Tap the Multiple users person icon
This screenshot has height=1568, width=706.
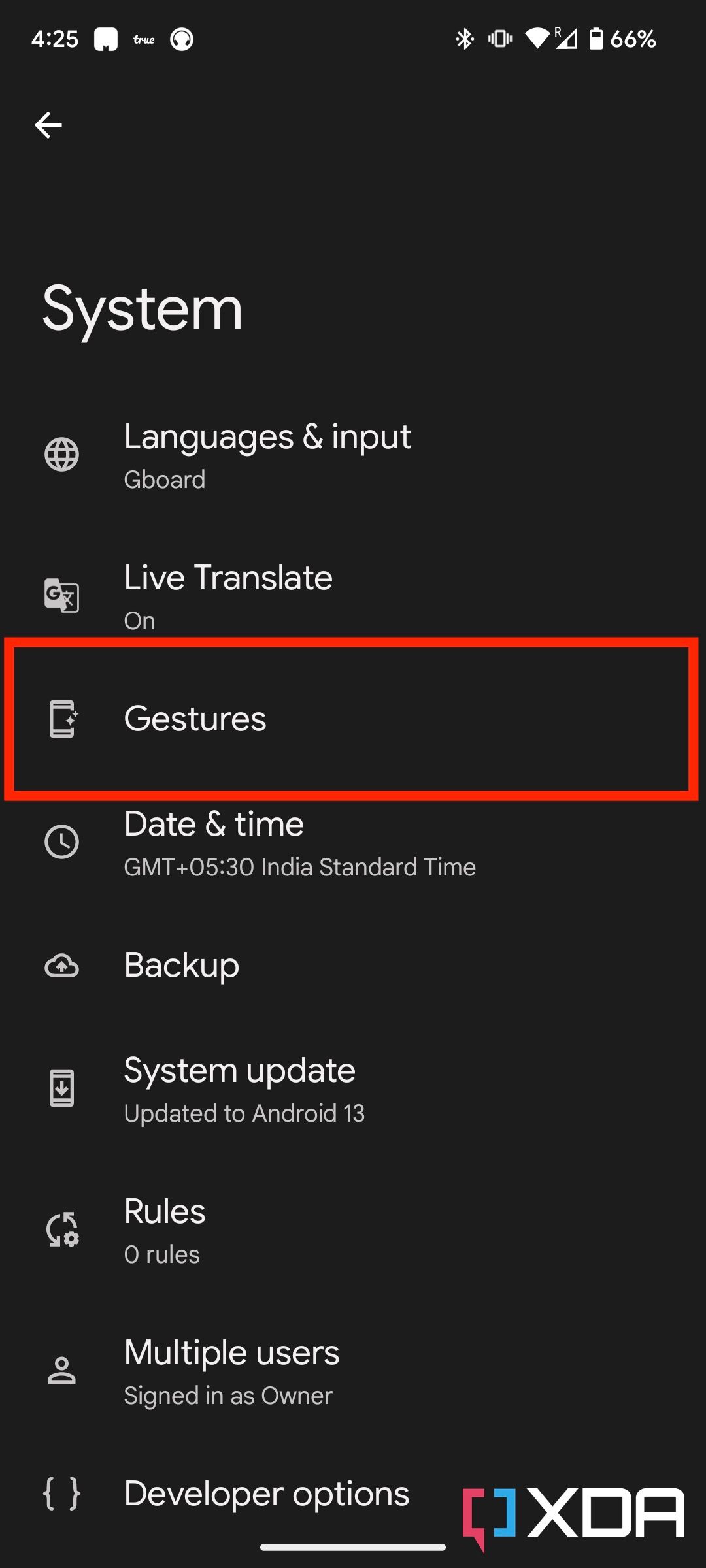[x=62, y=1371]
